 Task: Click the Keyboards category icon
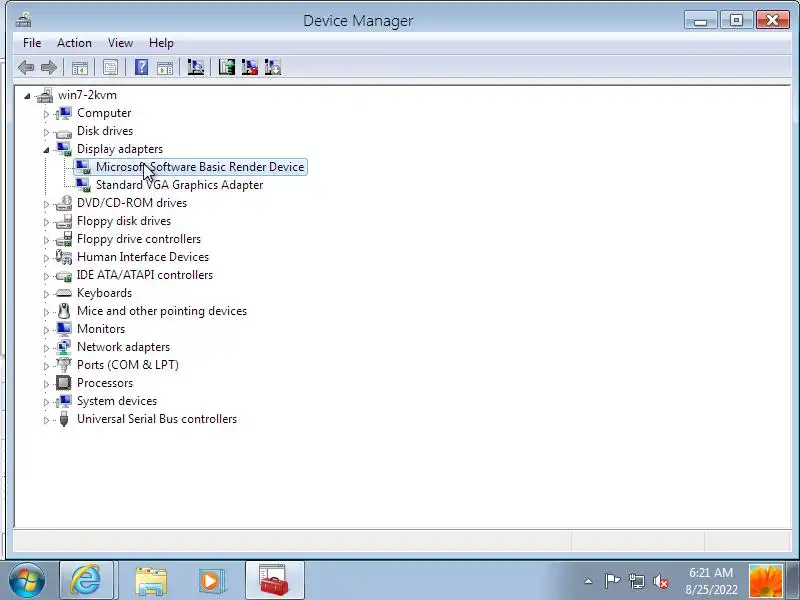coord(64,293)
